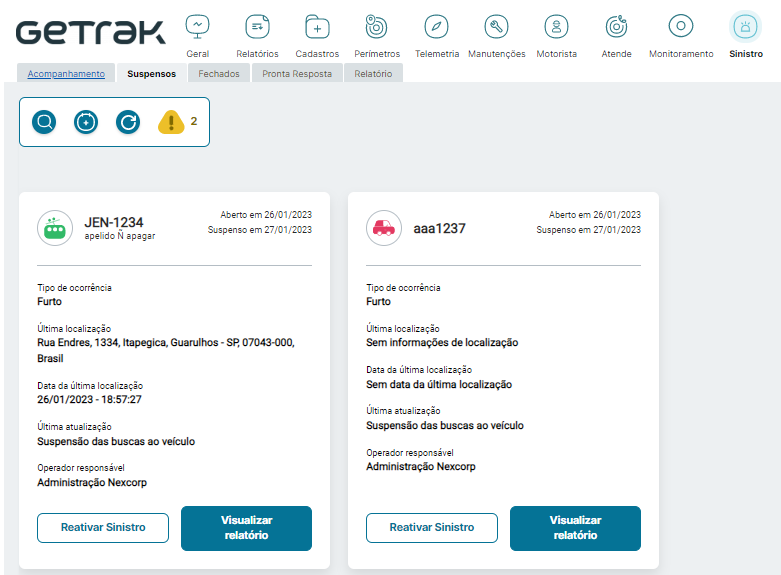Viewport: 781px width, 575px height.
Task: Click 'Aberto em 26/01/2023' in JEN-1234 card
Action: [x=266, y=215]
